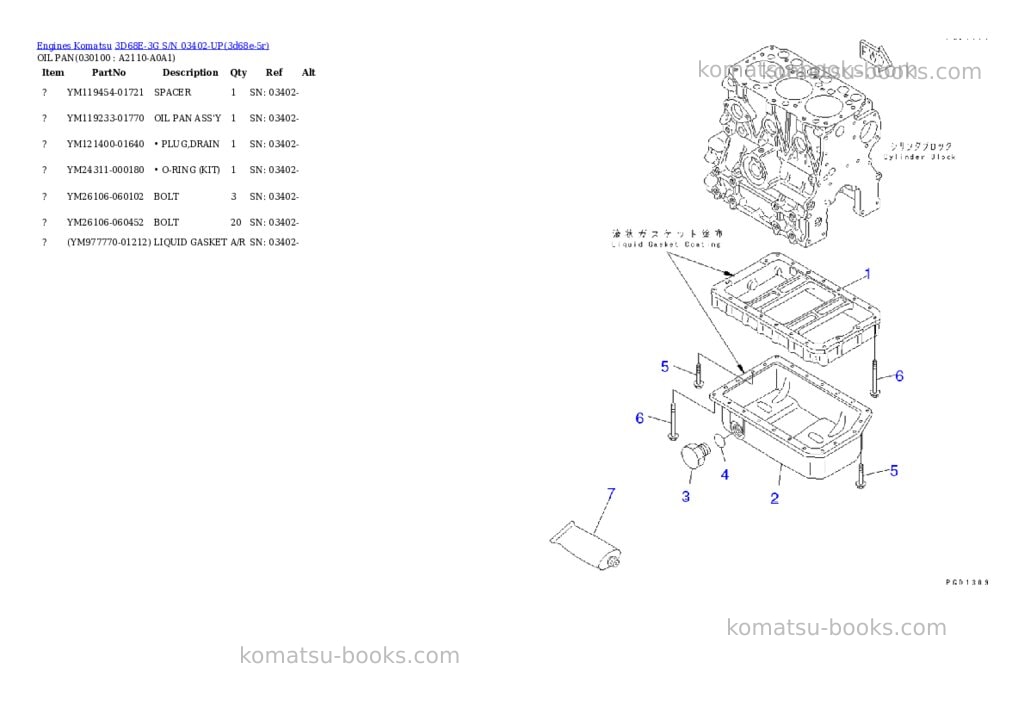
Task: Click the spacer frame drawing
Action: click(x=797, y=307)
